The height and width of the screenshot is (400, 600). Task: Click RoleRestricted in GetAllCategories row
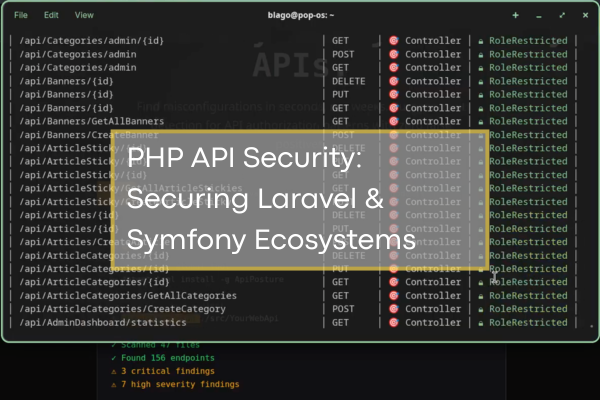pos(528,296)
